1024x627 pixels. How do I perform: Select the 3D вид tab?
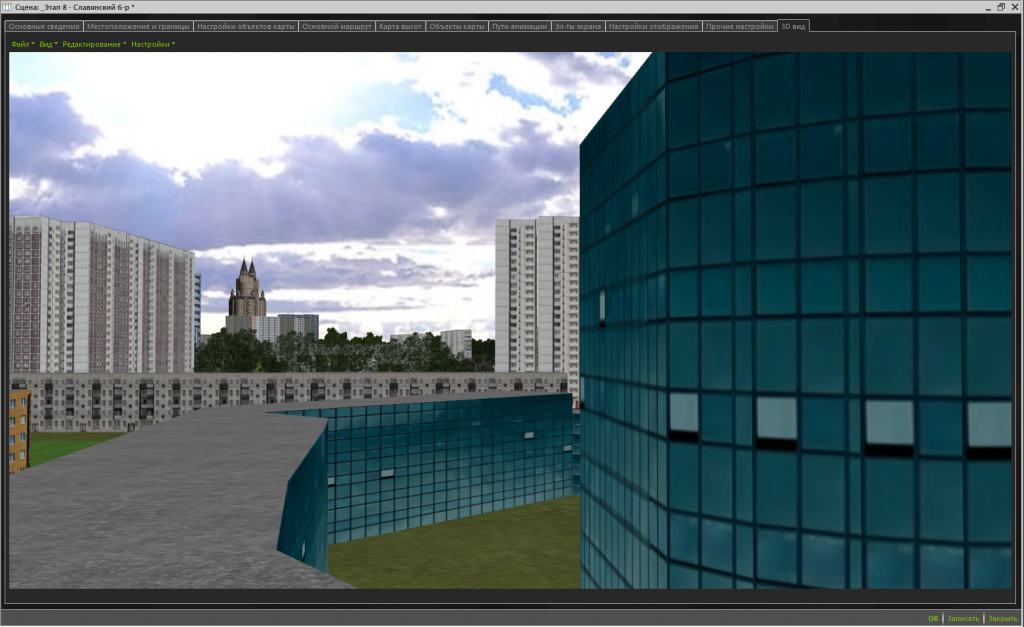793,27
